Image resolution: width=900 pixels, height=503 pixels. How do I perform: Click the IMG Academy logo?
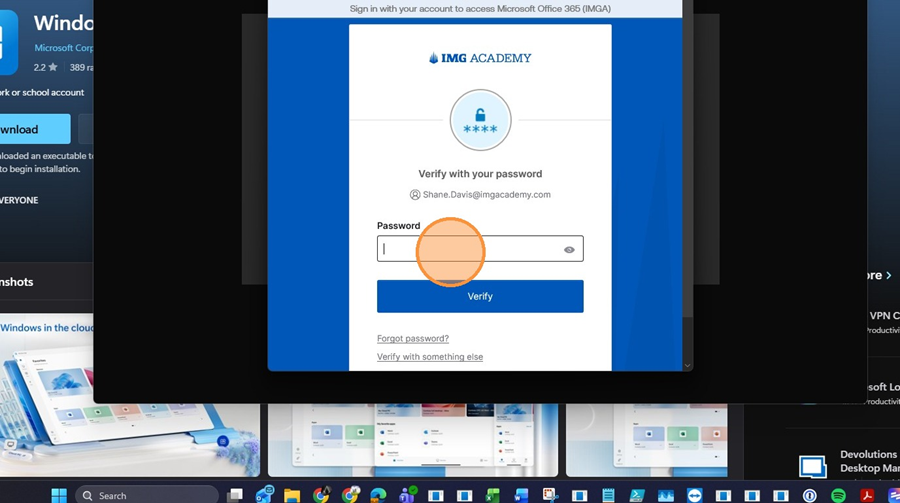point(480,59)
